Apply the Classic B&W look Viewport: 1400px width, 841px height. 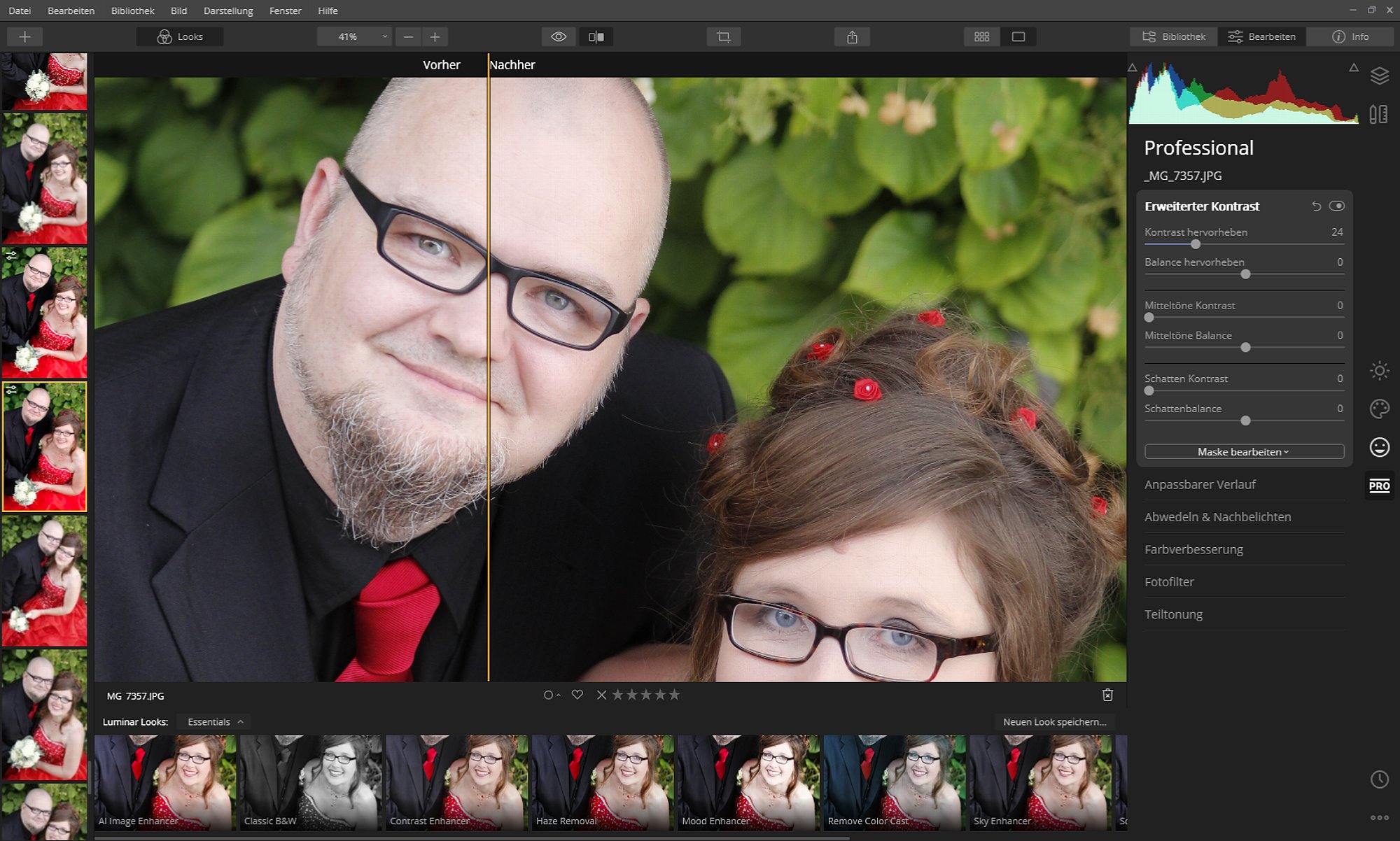tap(311, 782)
